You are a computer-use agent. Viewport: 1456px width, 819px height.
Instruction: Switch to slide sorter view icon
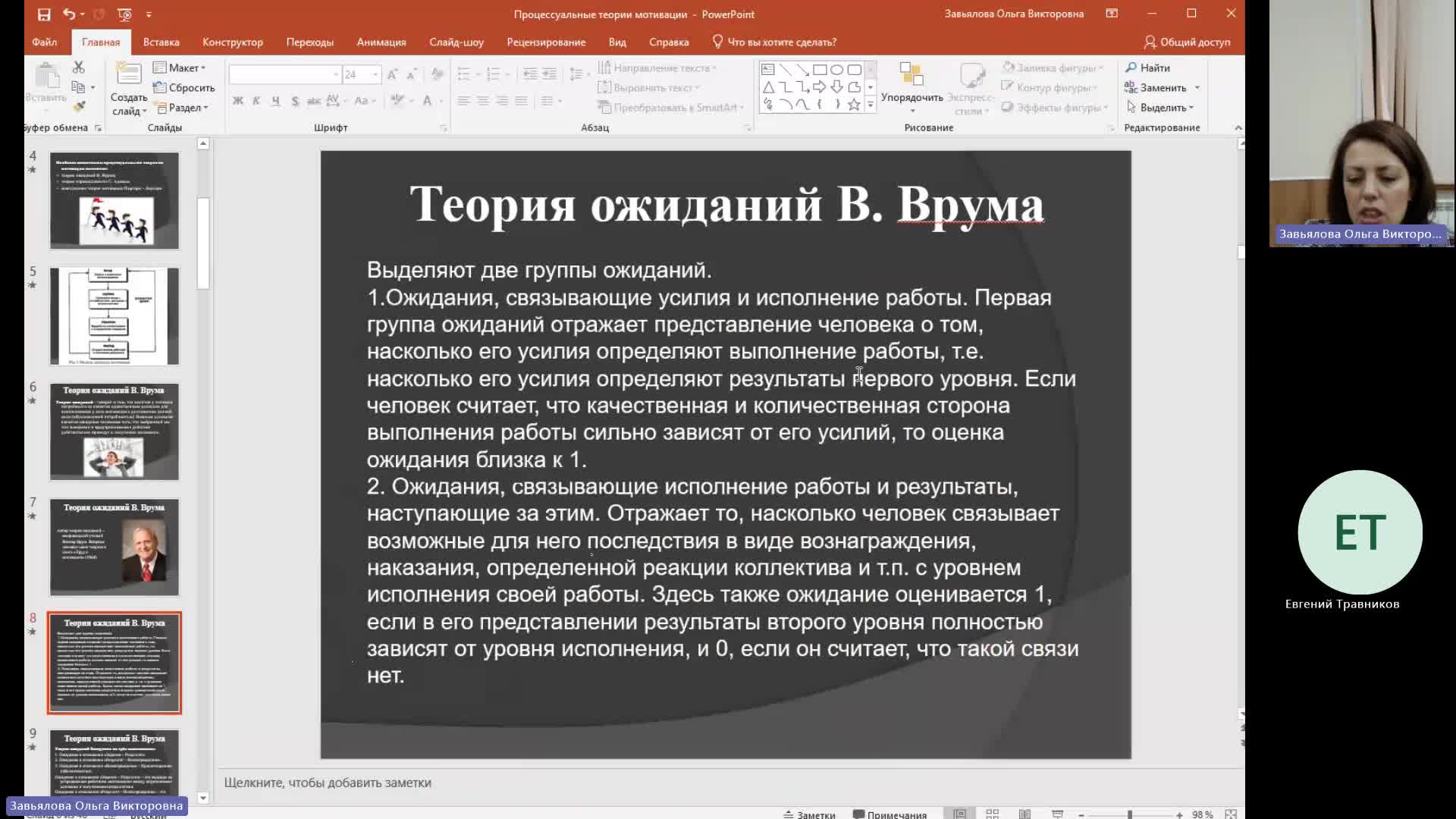click(x=992, y=814)
